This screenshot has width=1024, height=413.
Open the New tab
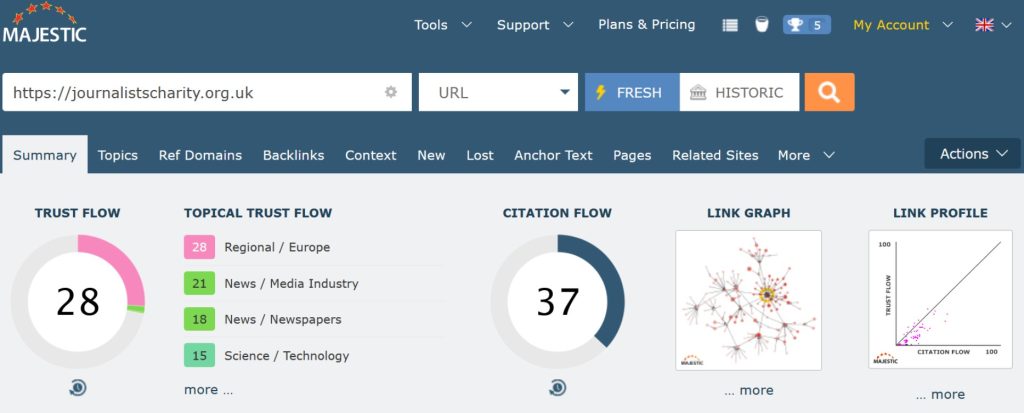pos(431,156)
